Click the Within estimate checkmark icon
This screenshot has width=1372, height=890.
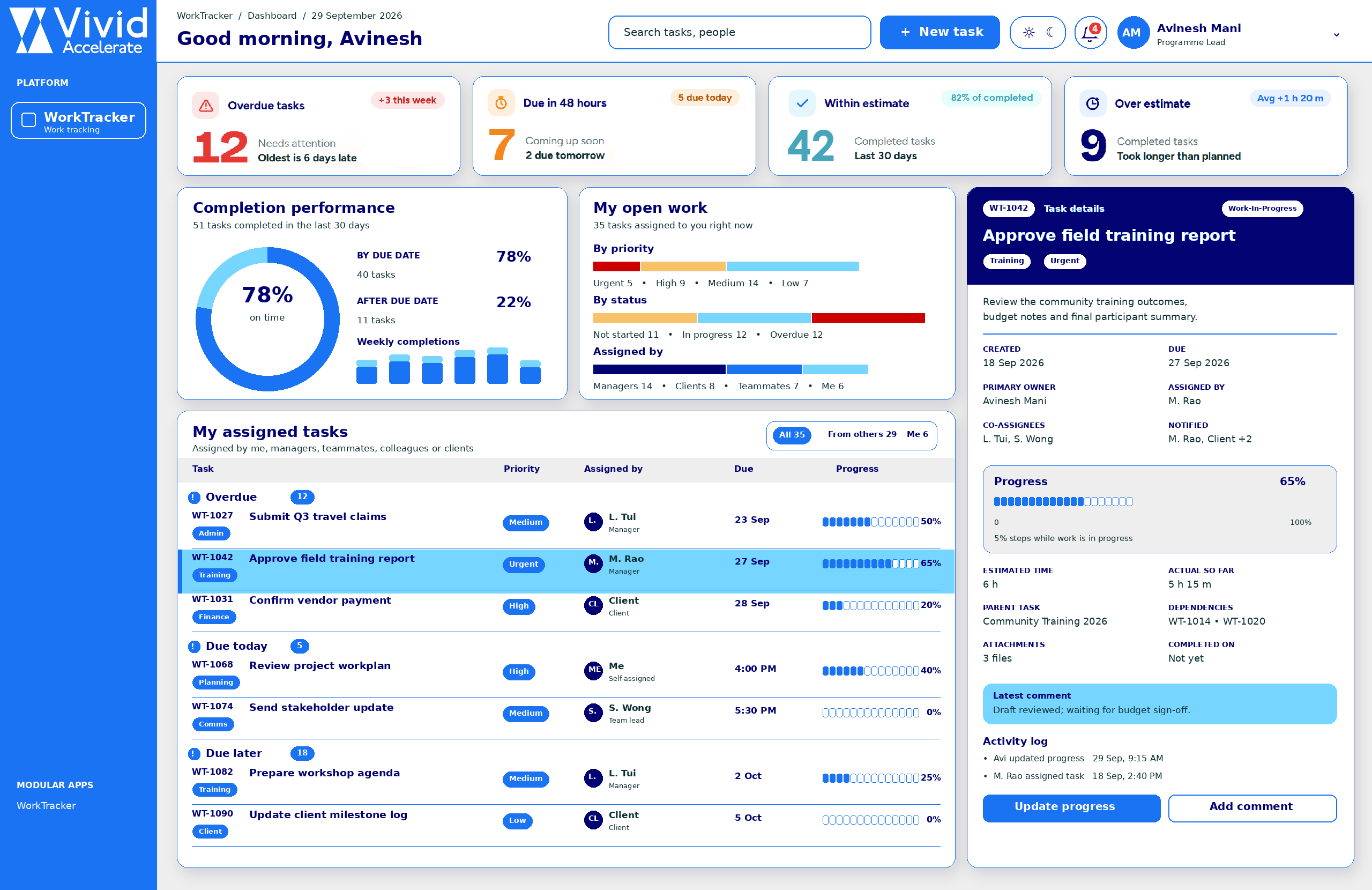point(802,103)
